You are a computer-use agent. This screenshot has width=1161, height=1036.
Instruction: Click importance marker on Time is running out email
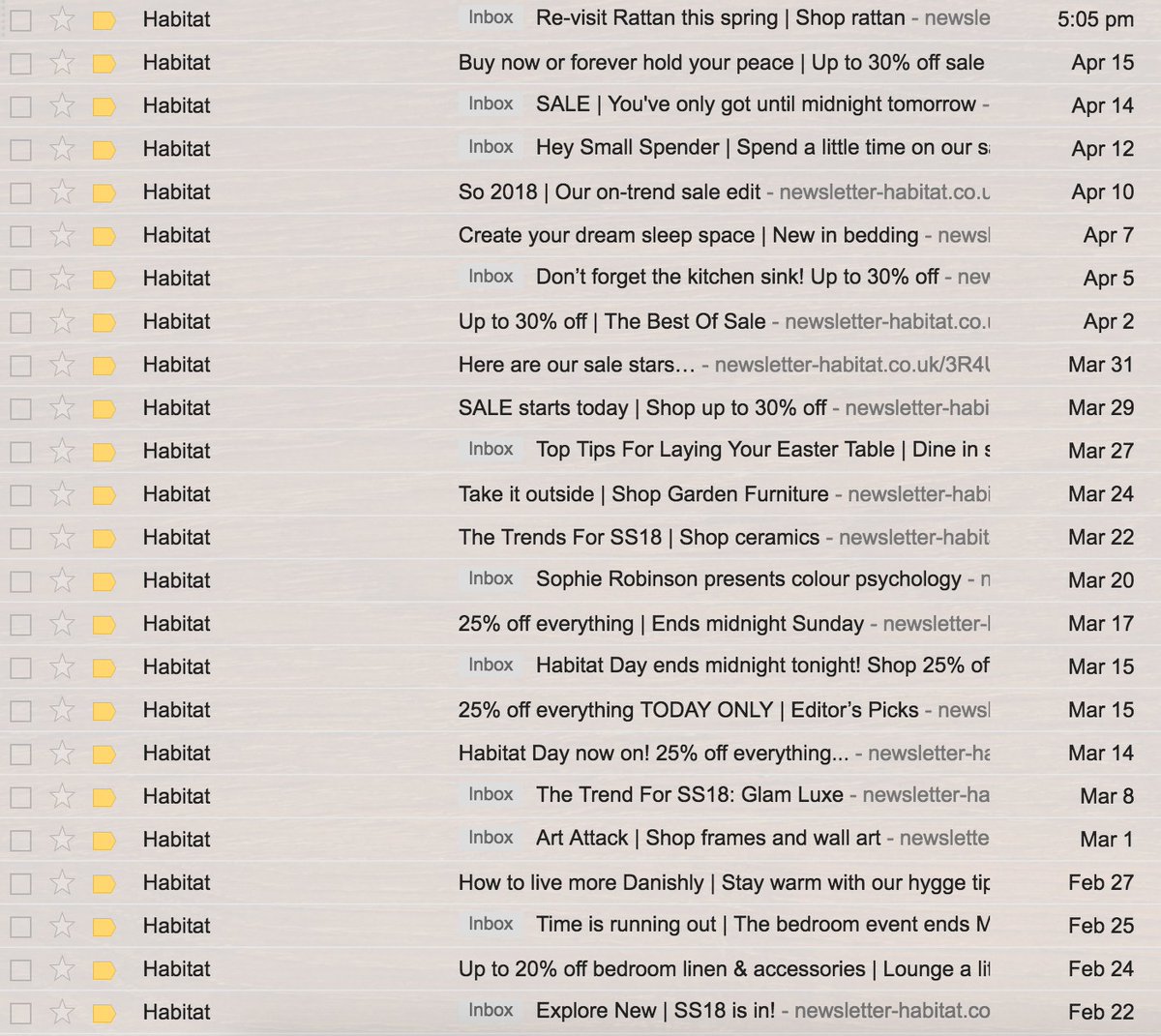coord(104,927)
